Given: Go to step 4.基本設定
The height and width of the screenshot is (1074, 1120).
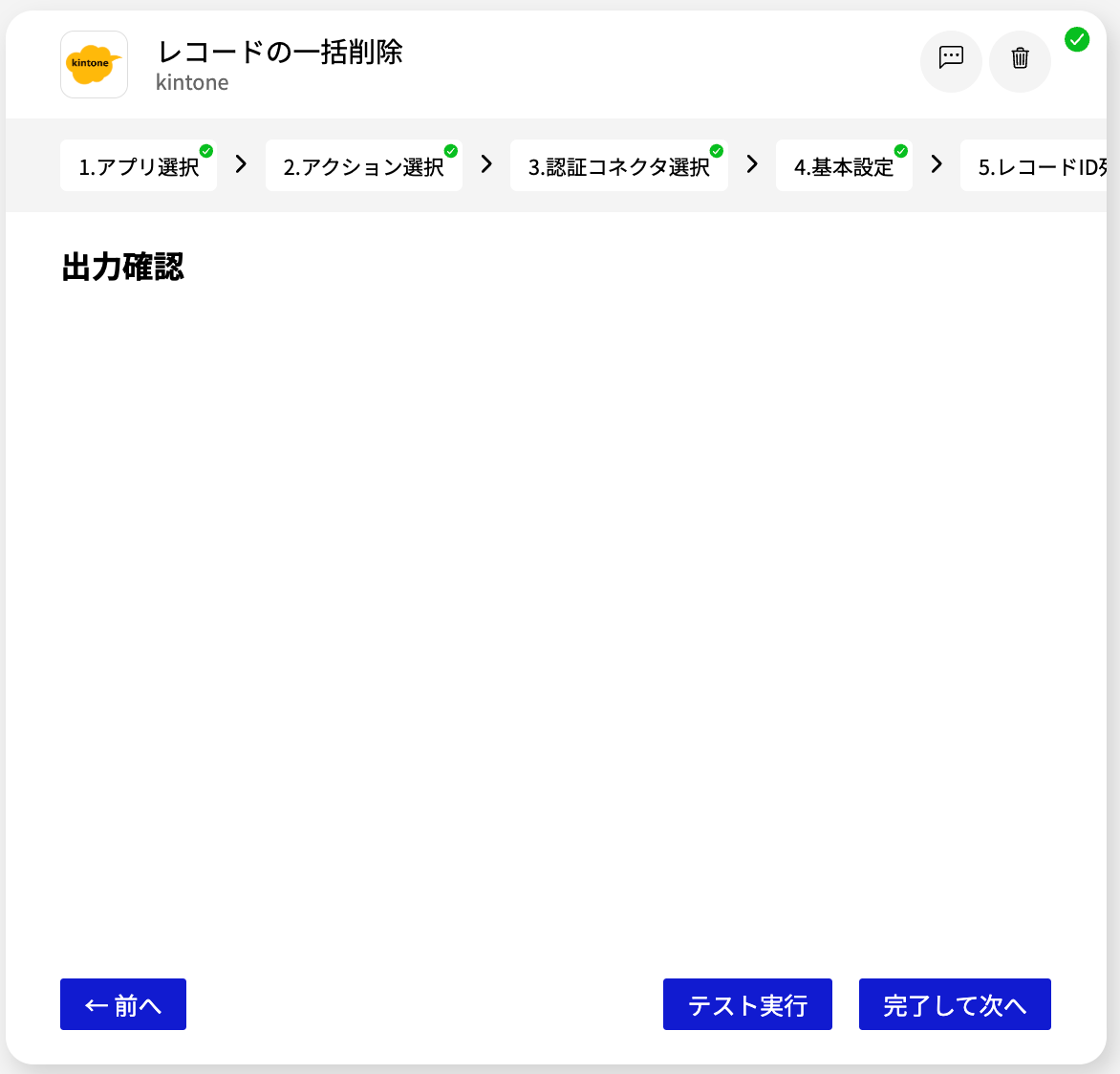Looking at the screenshot, I should [x=844, y=165].
